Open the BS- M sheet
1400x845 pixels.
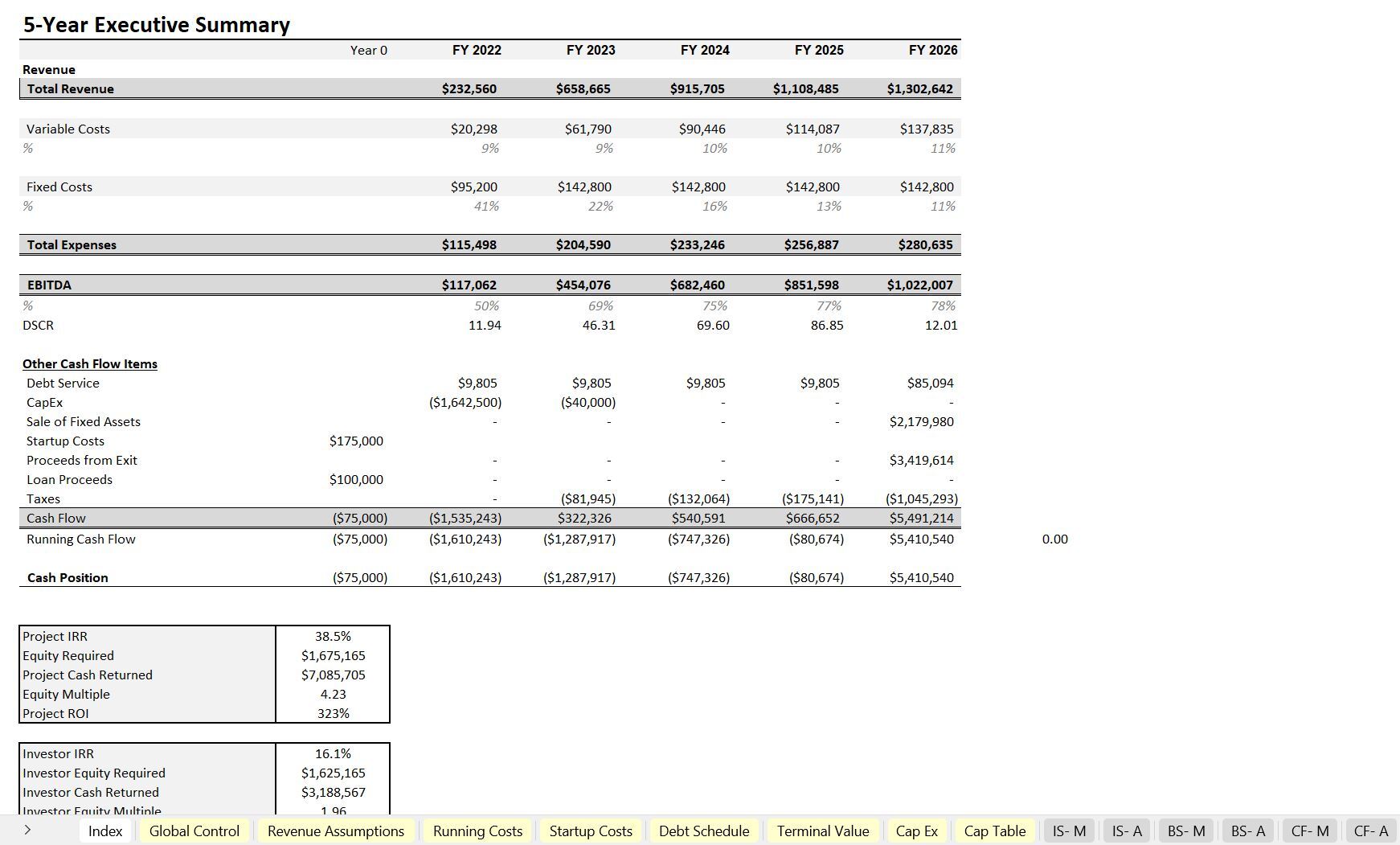pos(1186,831)
